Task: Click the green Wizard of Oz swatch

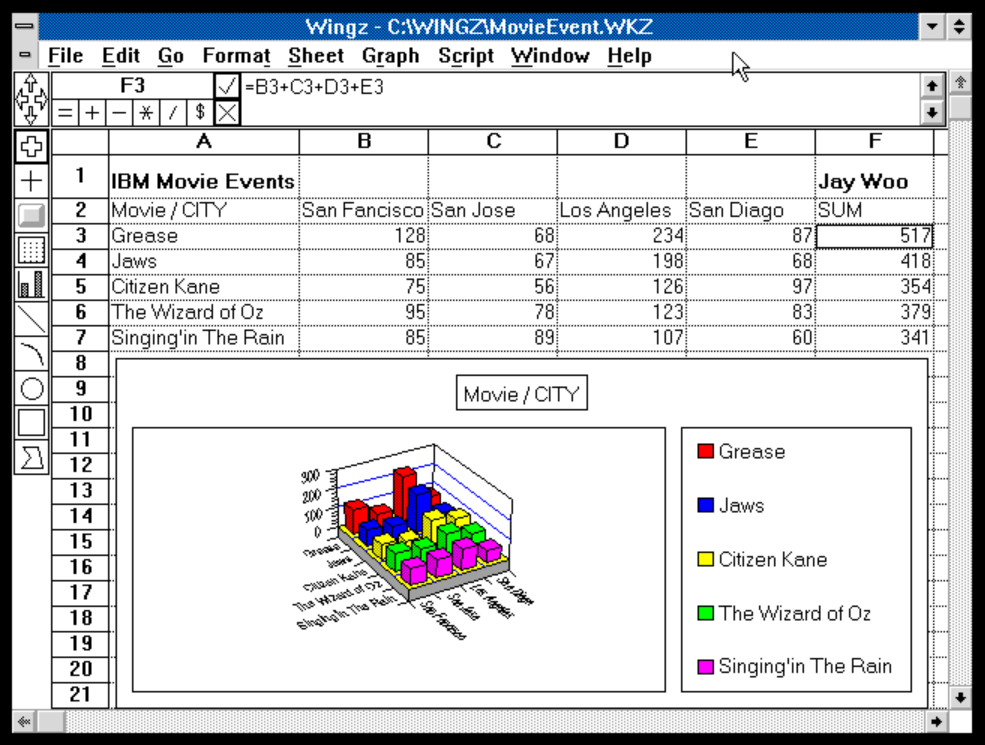Action: pos(705,612)
